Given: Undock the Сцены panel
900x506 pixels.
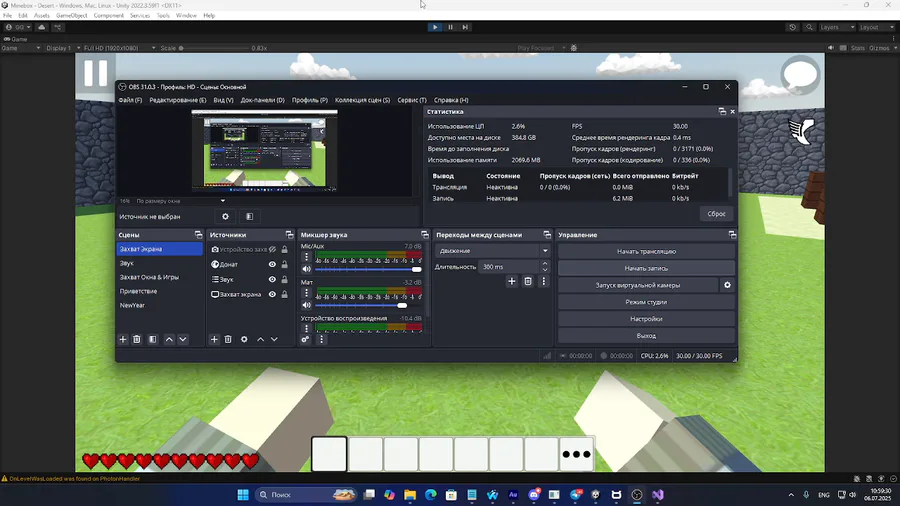Looking at the screenshot, I should (x=198, y=235).
